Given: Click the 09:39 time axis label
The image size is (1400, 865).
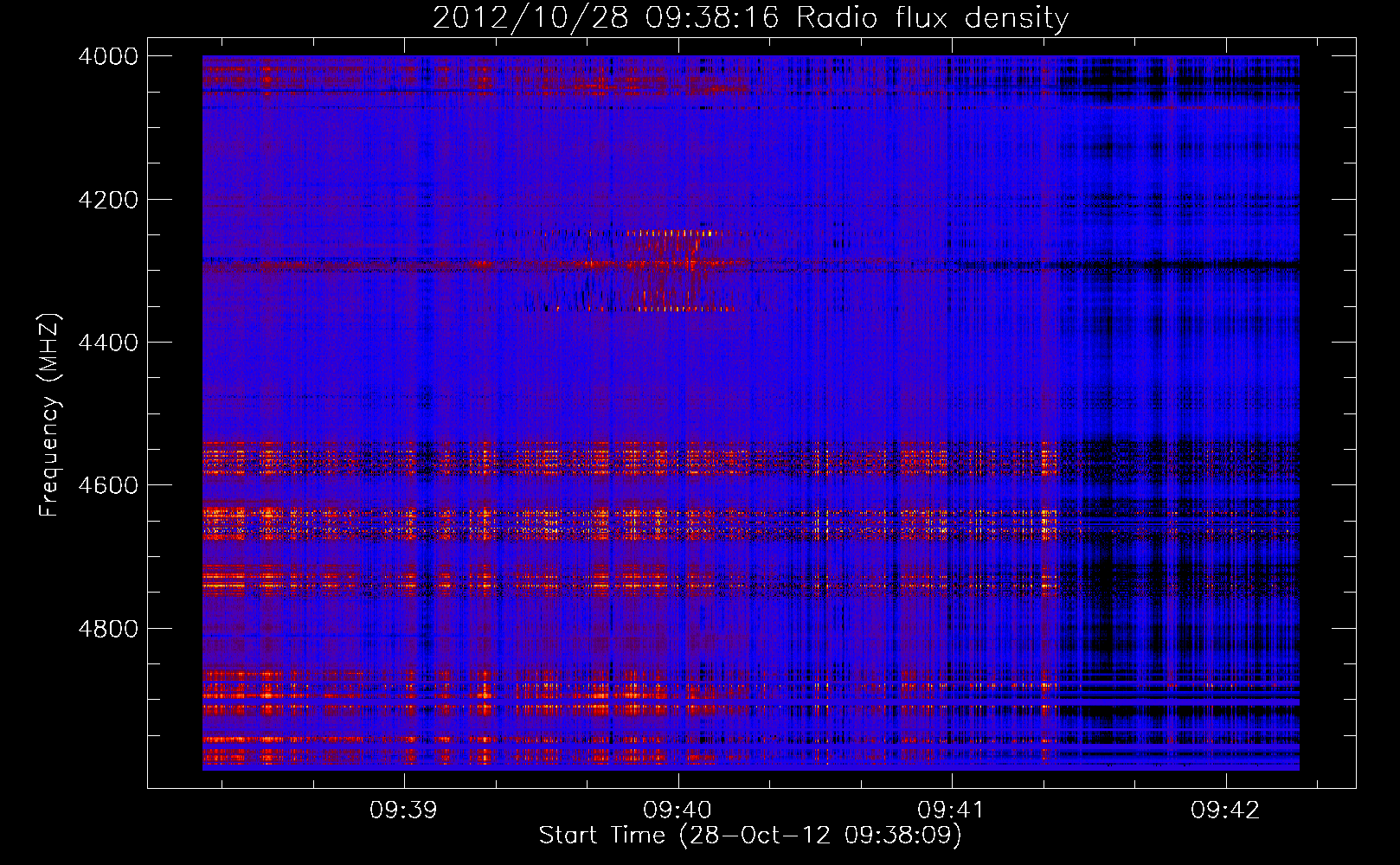Looking at the screenshot, I should (403, 811).
